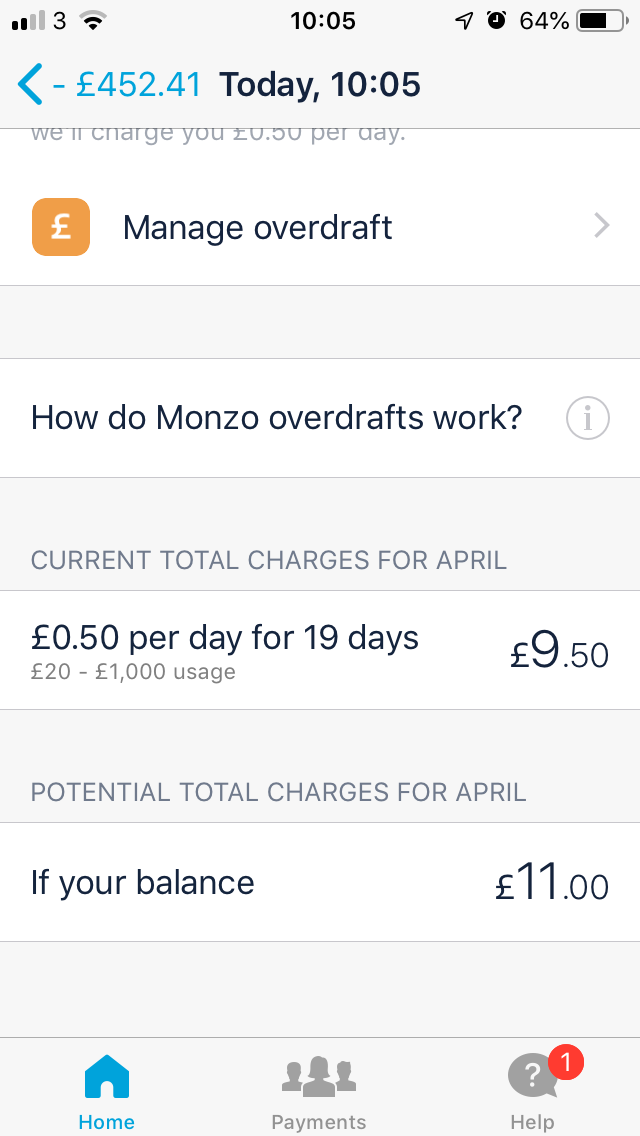Tap the Payments people icon
The width and height of the screenshot is (640, 1136).
click(x=318, y=1075)
